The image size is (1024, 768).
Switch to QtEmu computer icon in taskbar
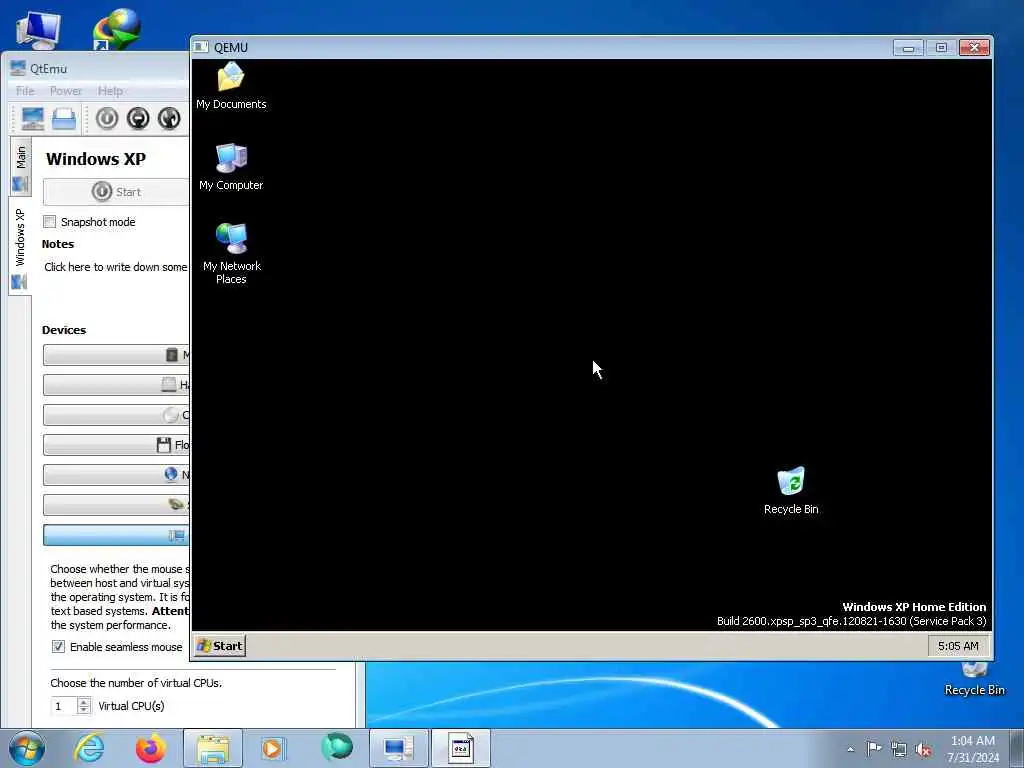click(398, 748)
